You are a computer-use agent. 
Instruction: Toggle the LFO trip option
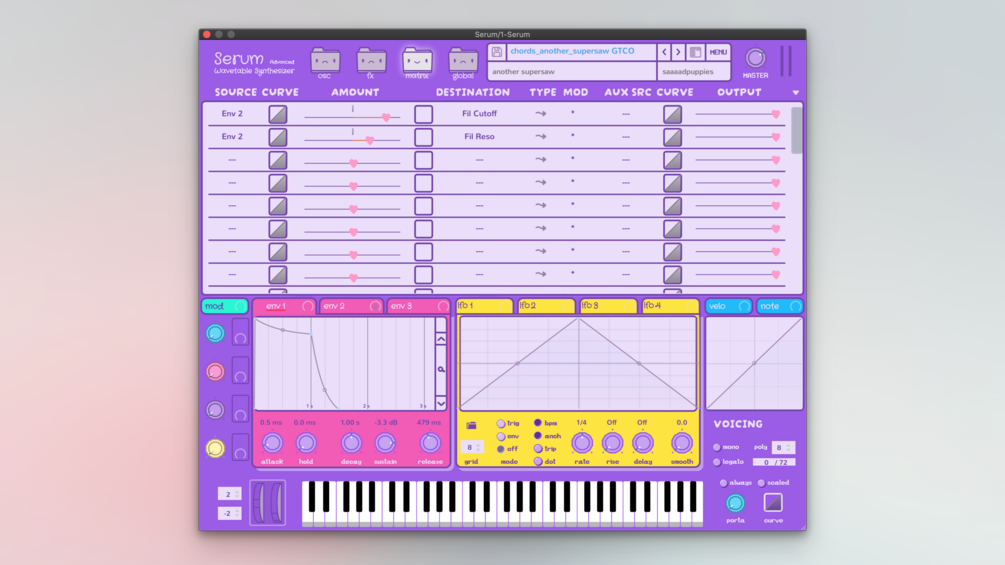tap(538, 448)
